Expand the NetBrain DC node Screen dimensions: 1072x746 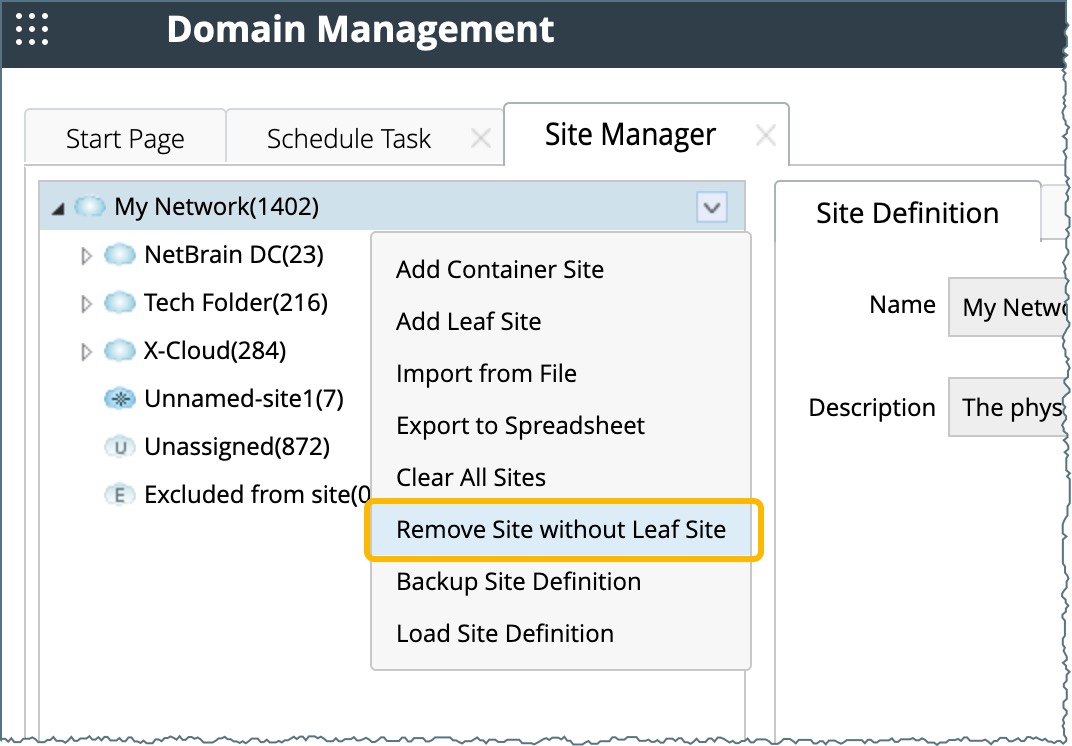point(86,256)
